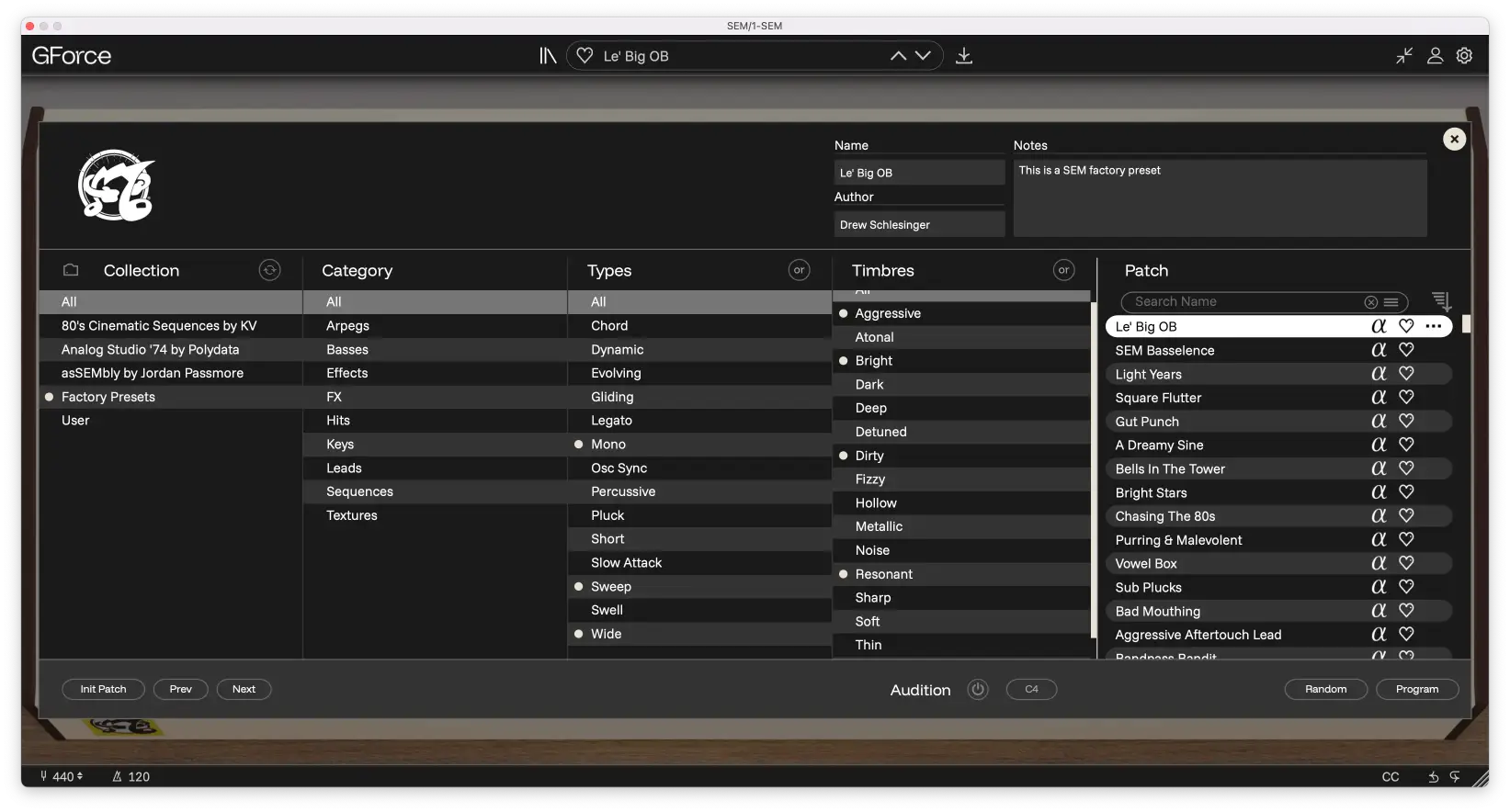This screenshot has width=1510, height=812.
Task: Open the patch library browser icon
Action: (x=548, y=56)
